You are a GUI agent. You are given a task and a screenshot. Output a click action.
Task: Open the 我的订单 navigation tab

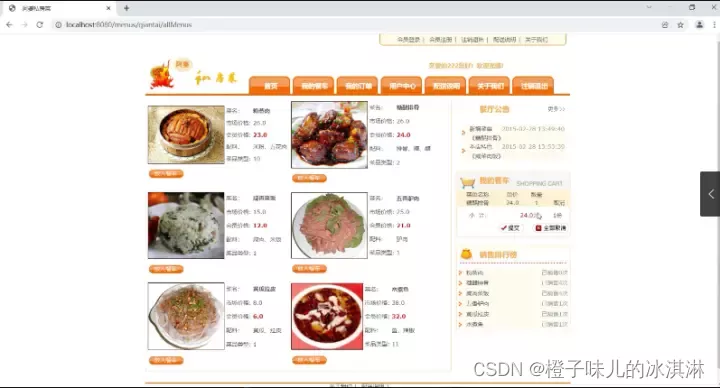click(358, 86)
